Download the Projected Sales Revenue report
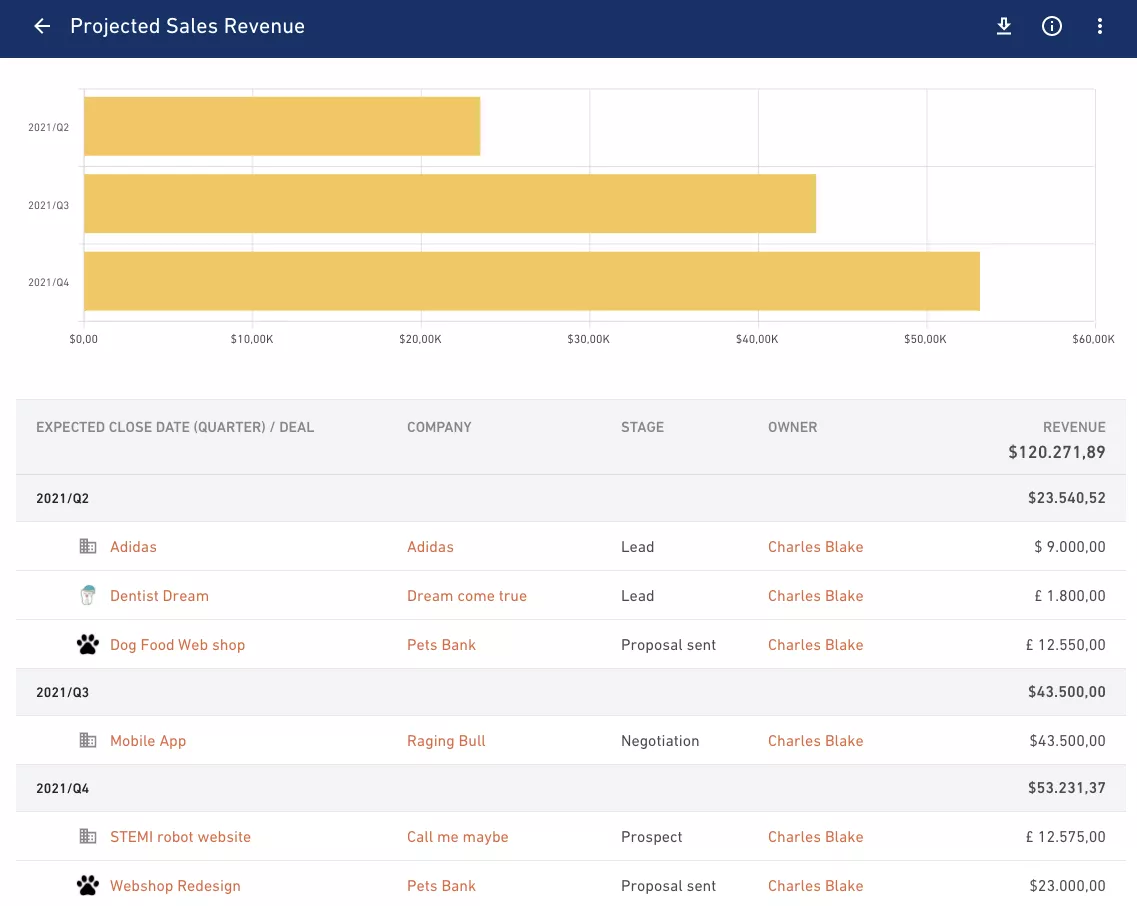 (1004, 26)
